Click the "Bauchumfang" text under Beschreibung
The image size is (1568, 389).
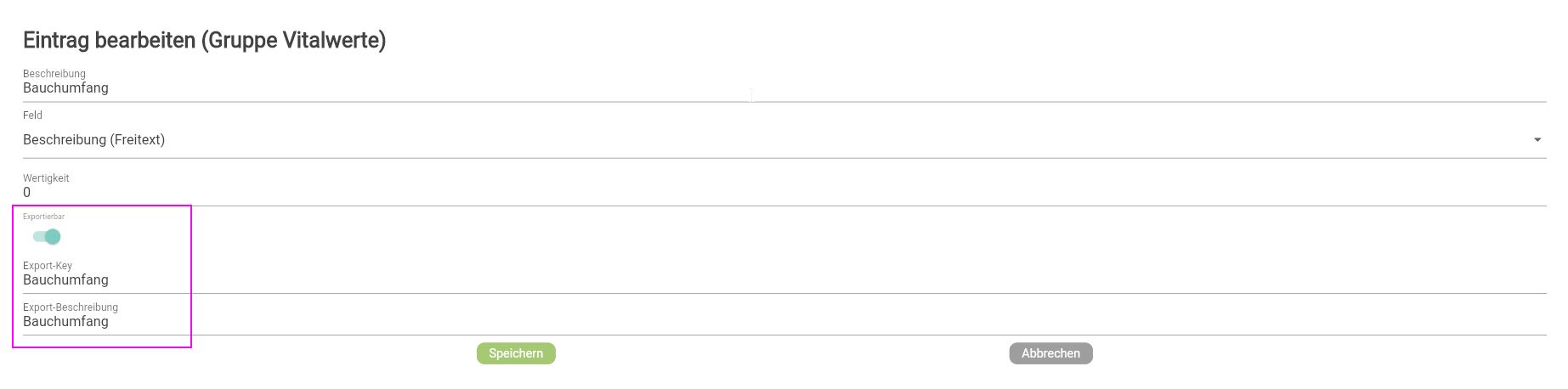tap(65, 88)
